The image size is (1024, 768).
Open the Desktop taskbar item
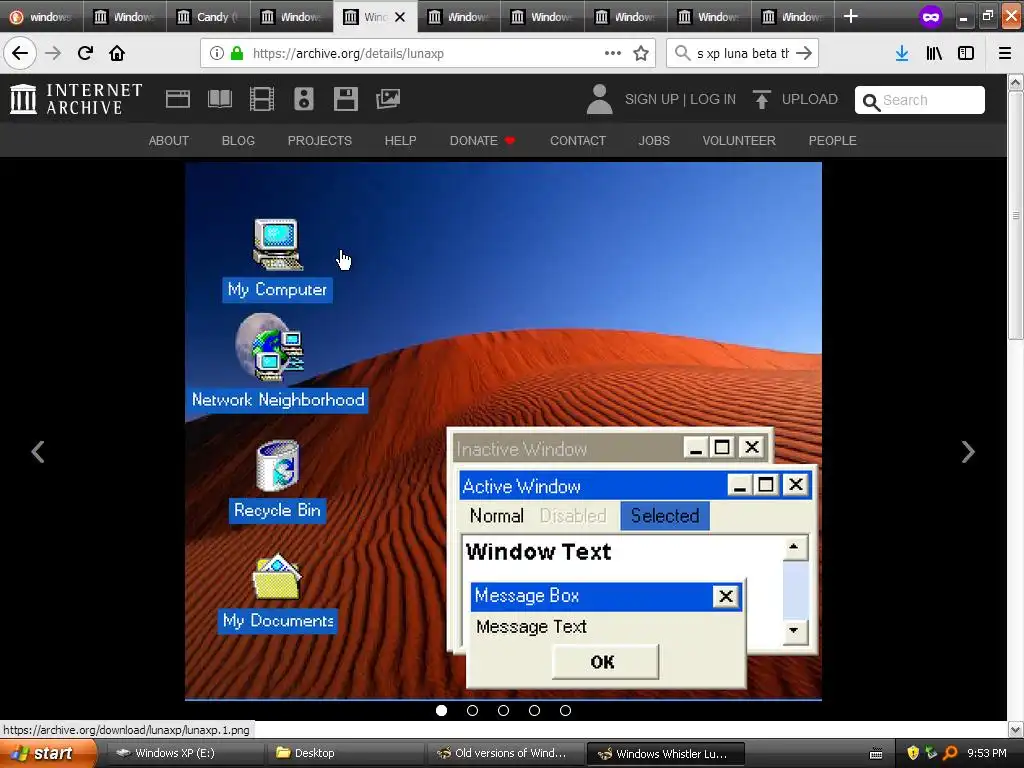344,754
